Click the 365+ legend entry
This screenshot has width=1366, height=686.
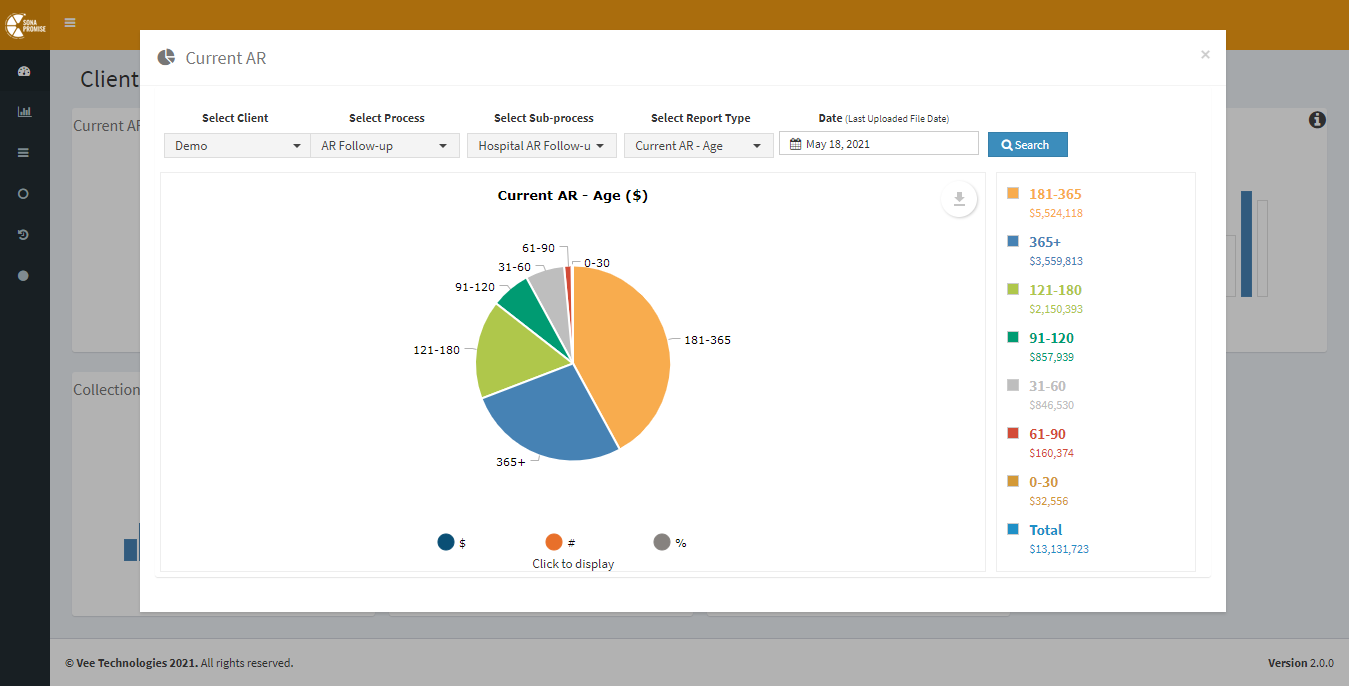coord(1045,242)
